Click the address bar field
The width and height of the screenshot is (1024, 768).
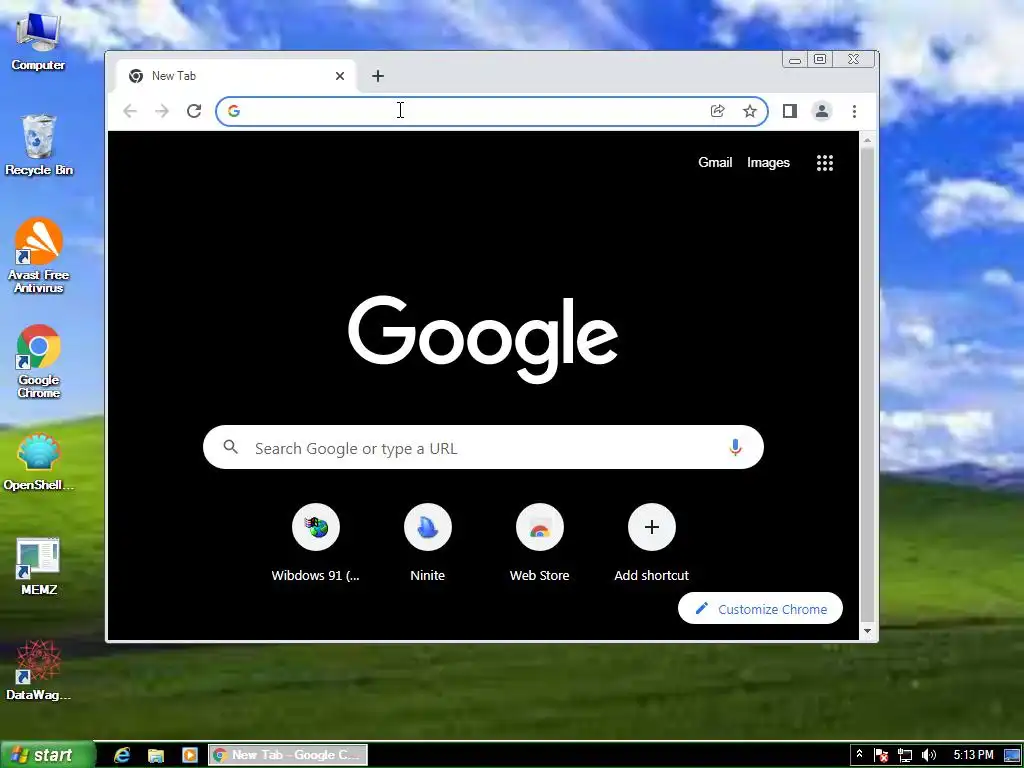tap(491, 111)
